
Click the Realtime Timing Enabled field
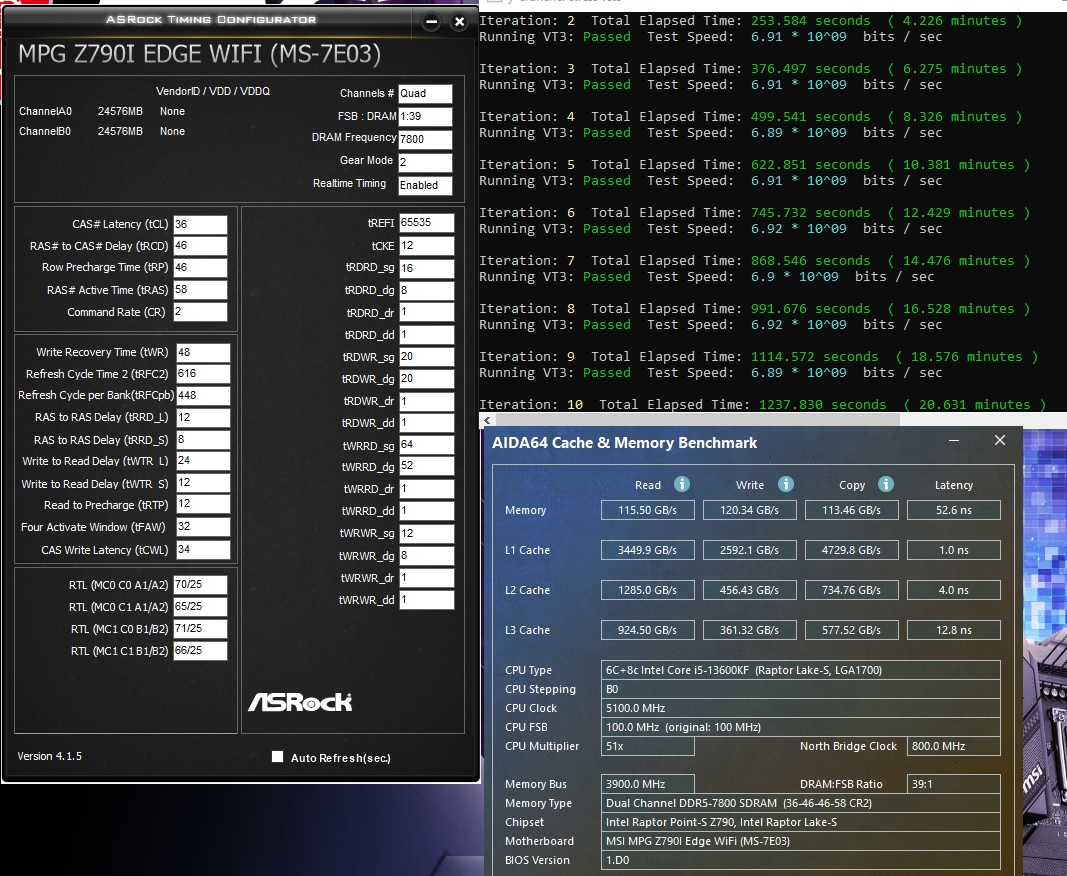click(x=425, y=185)
